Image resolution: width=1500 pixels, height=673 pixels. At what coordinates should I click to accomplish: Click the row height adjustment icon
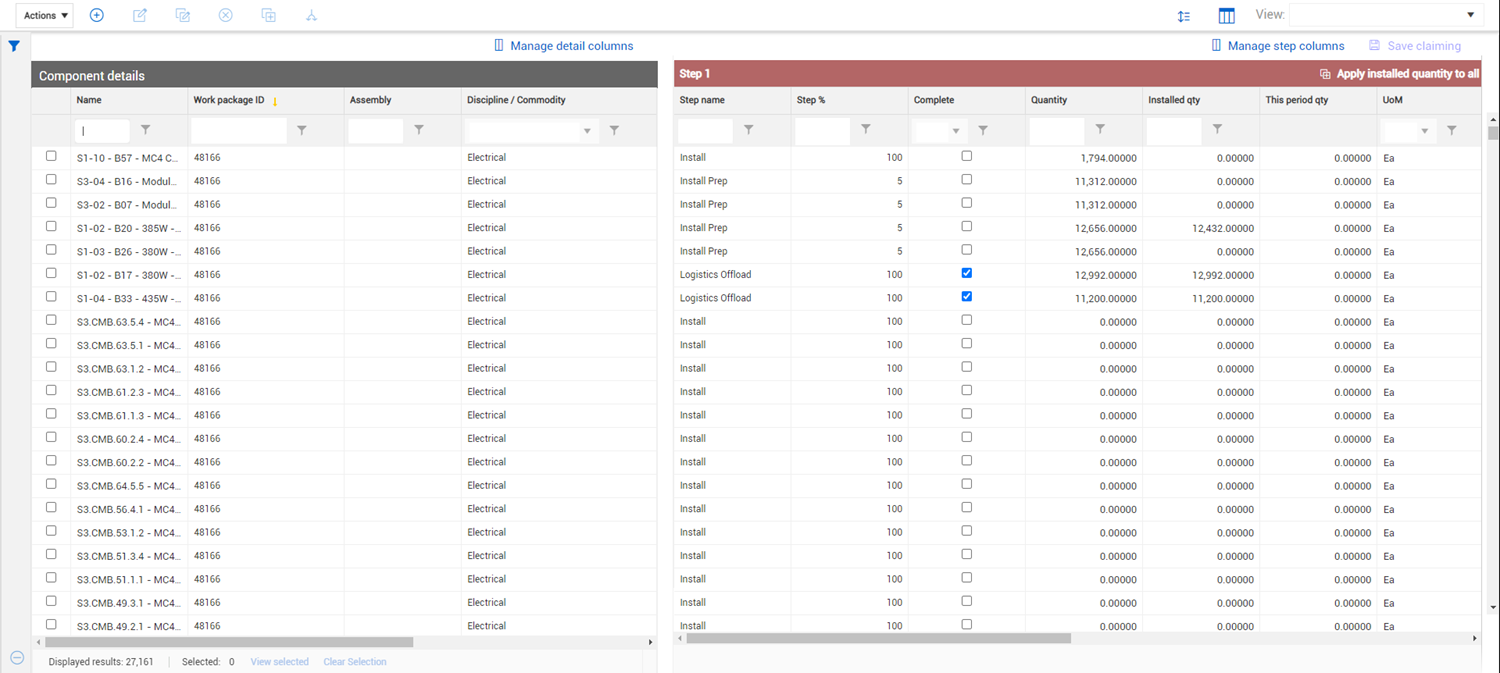point(1184,16)
